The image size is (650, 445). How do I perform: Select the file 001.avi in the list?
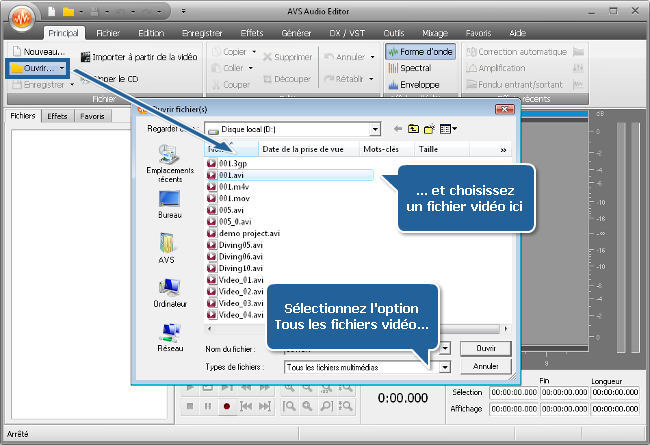pyautogui.click(x=232, y=173)
